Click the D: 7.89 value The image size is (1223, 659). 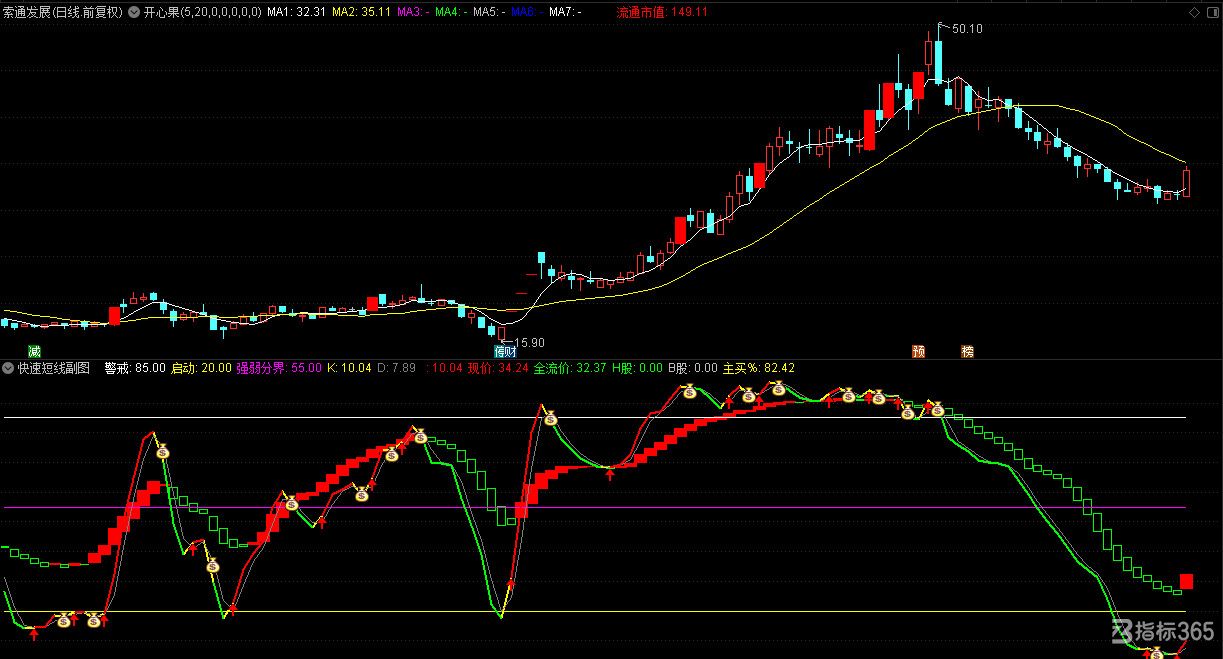(395, 368)
